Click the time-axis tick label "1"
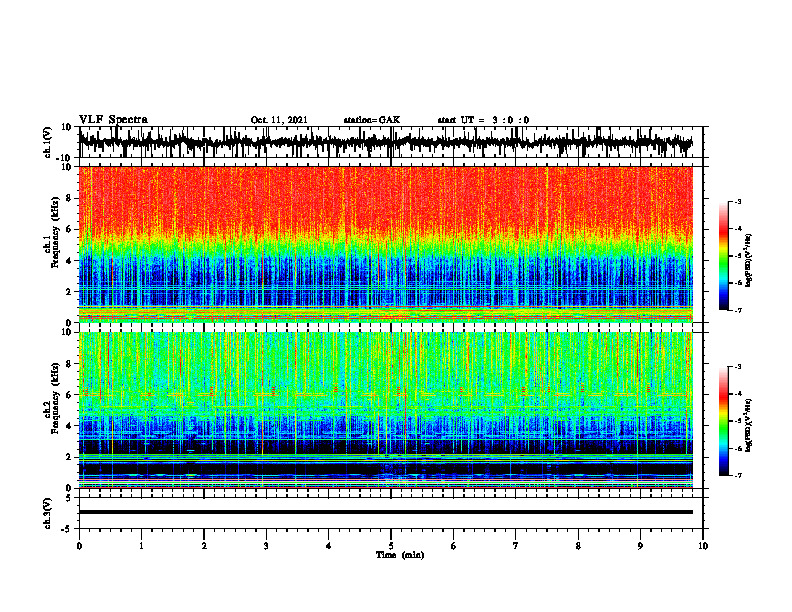Viewport: 792px width, 612px height. point(141,546)
